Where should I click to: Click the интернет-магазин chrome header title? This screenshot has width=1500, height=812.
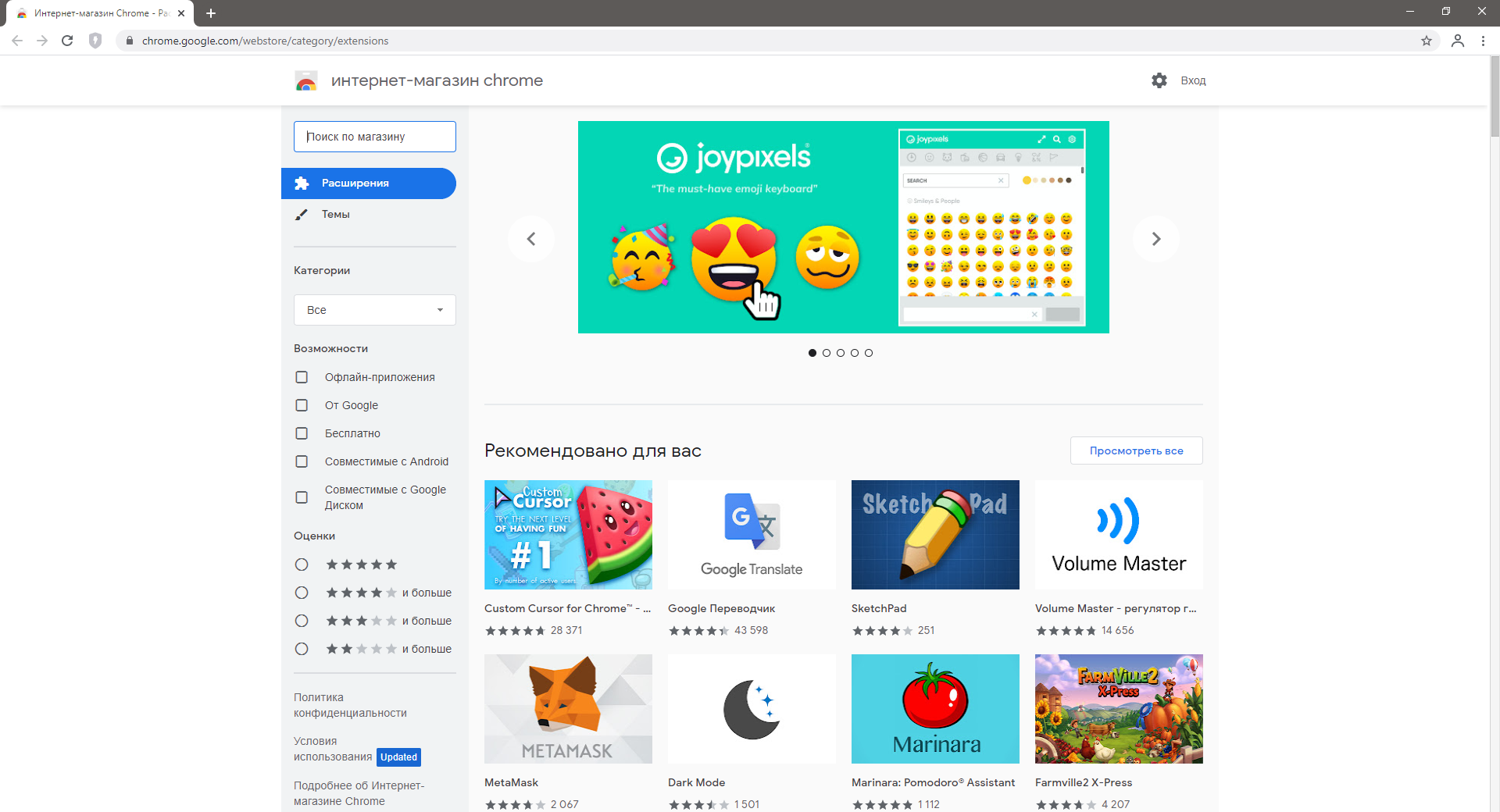[x=437, y=80]
